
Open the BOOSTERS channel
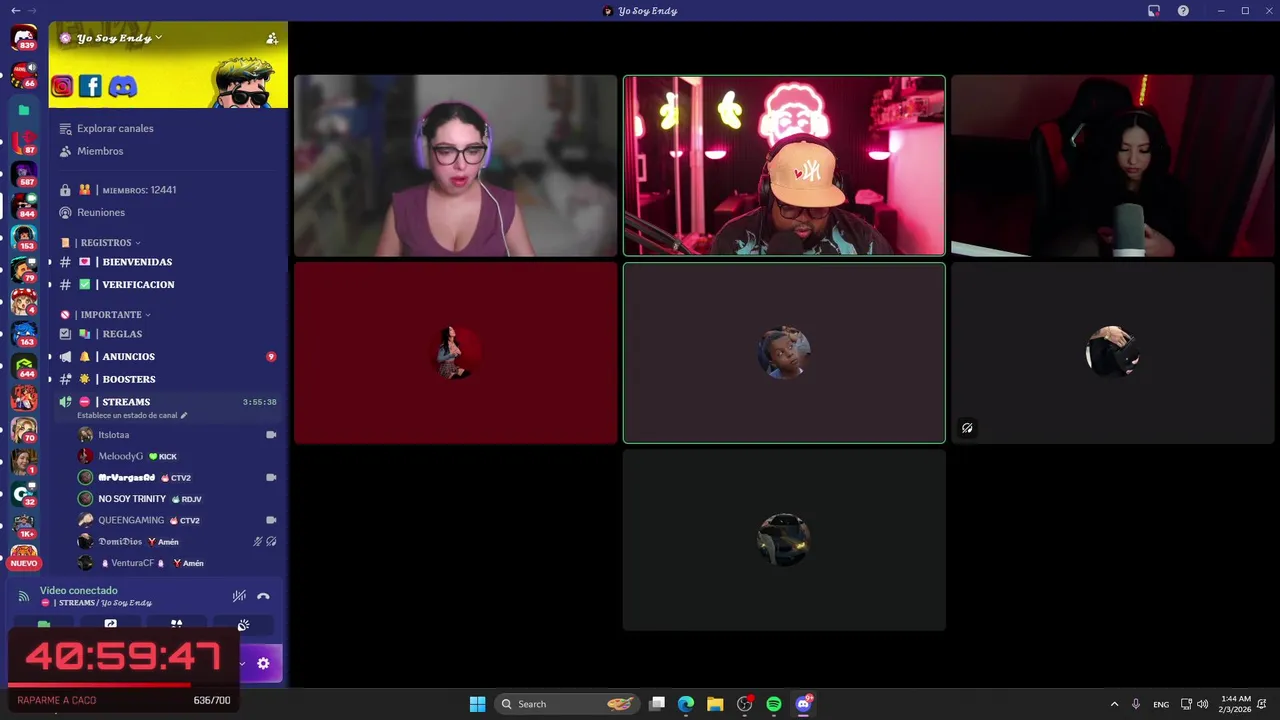click(x=168, y=380)
